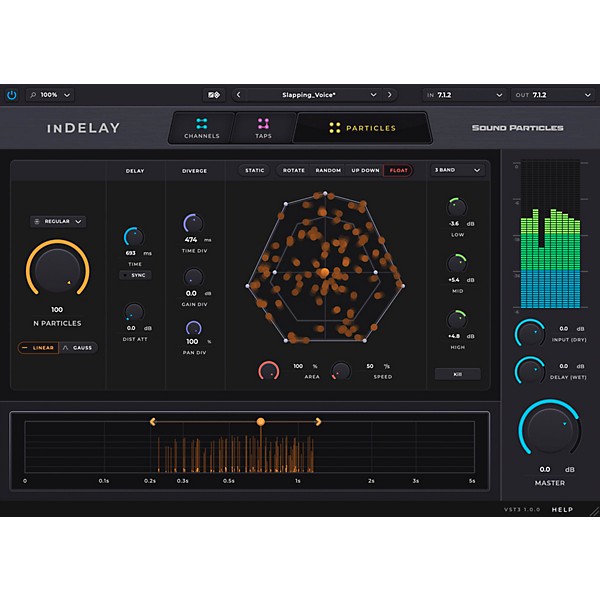Click the resize grip in bottom corner
This screenshot has width=600, height=600.
[x=595, y=512]
